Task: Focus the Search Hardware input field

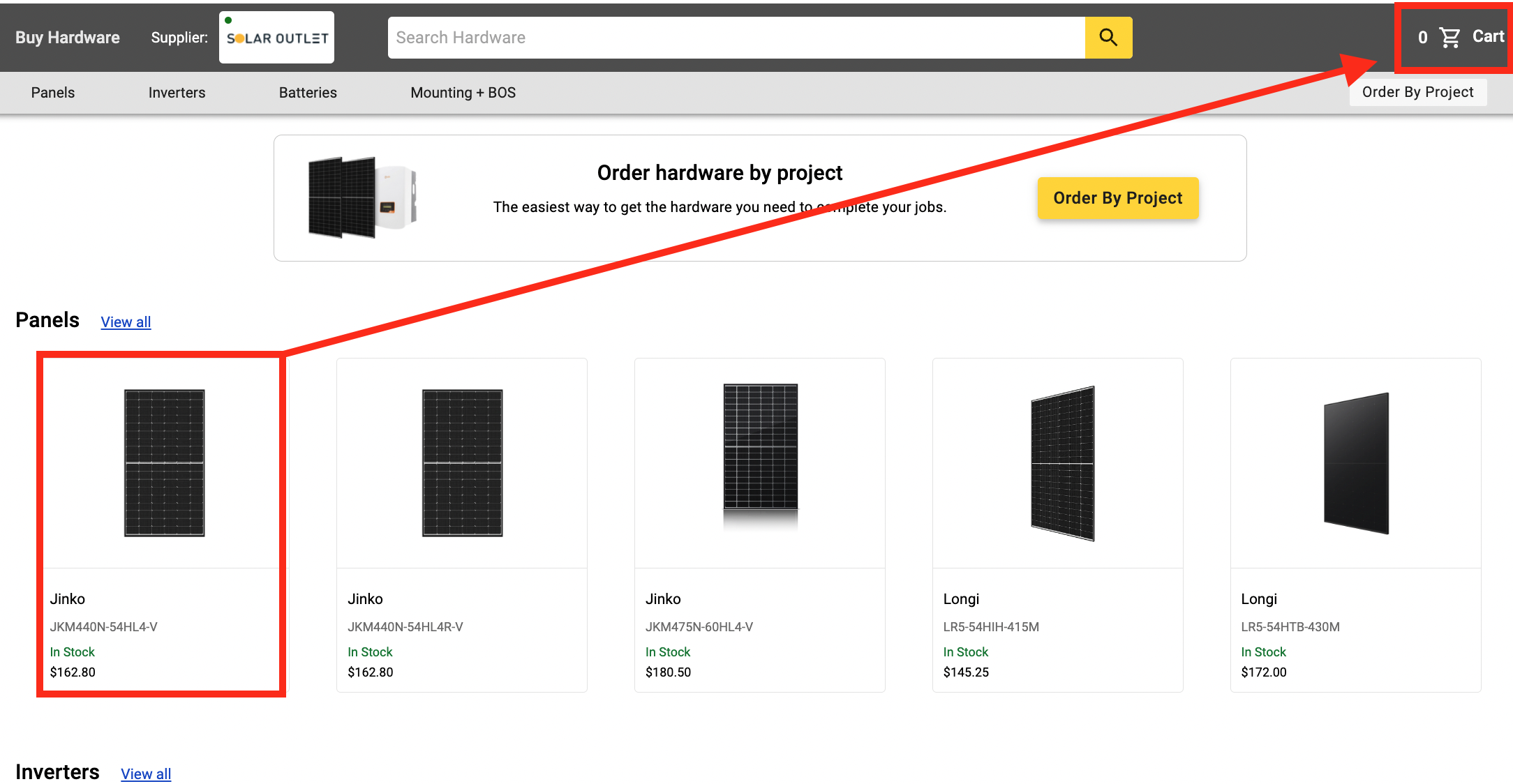Action: coord(736,38)
